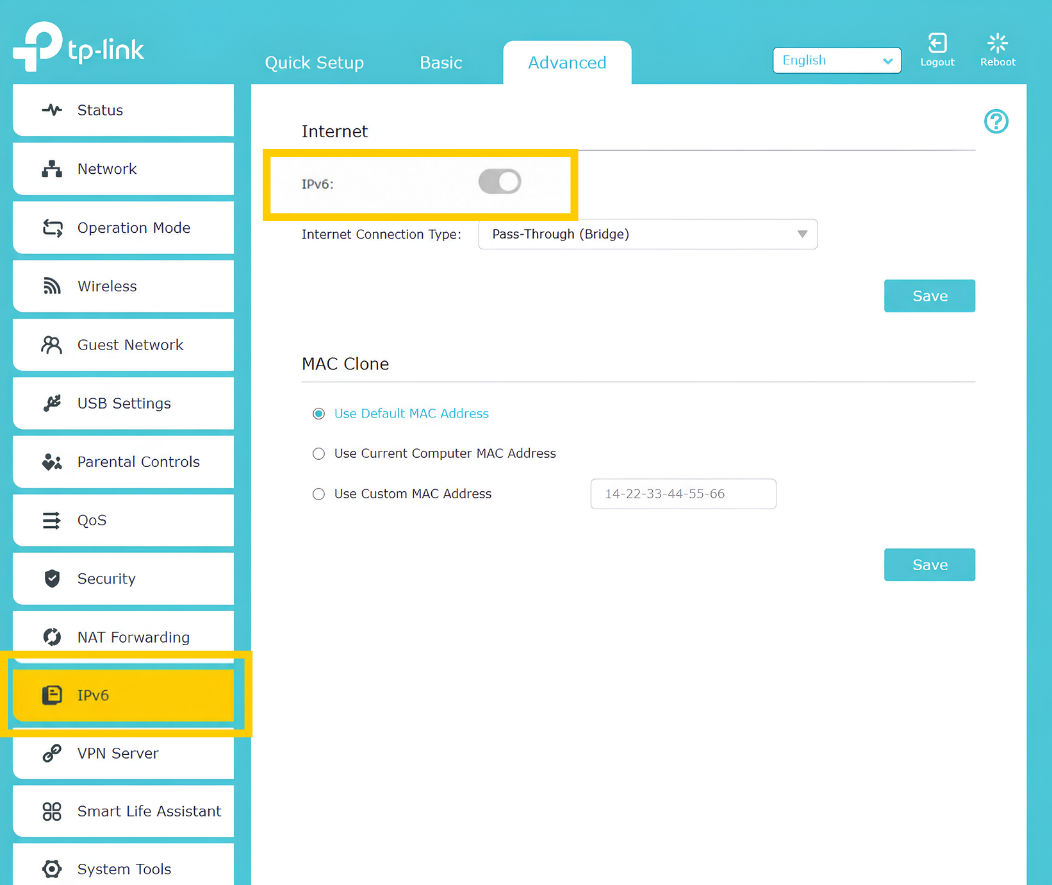
Task: Open USB Settings menu item
Action: click(123, 403)
